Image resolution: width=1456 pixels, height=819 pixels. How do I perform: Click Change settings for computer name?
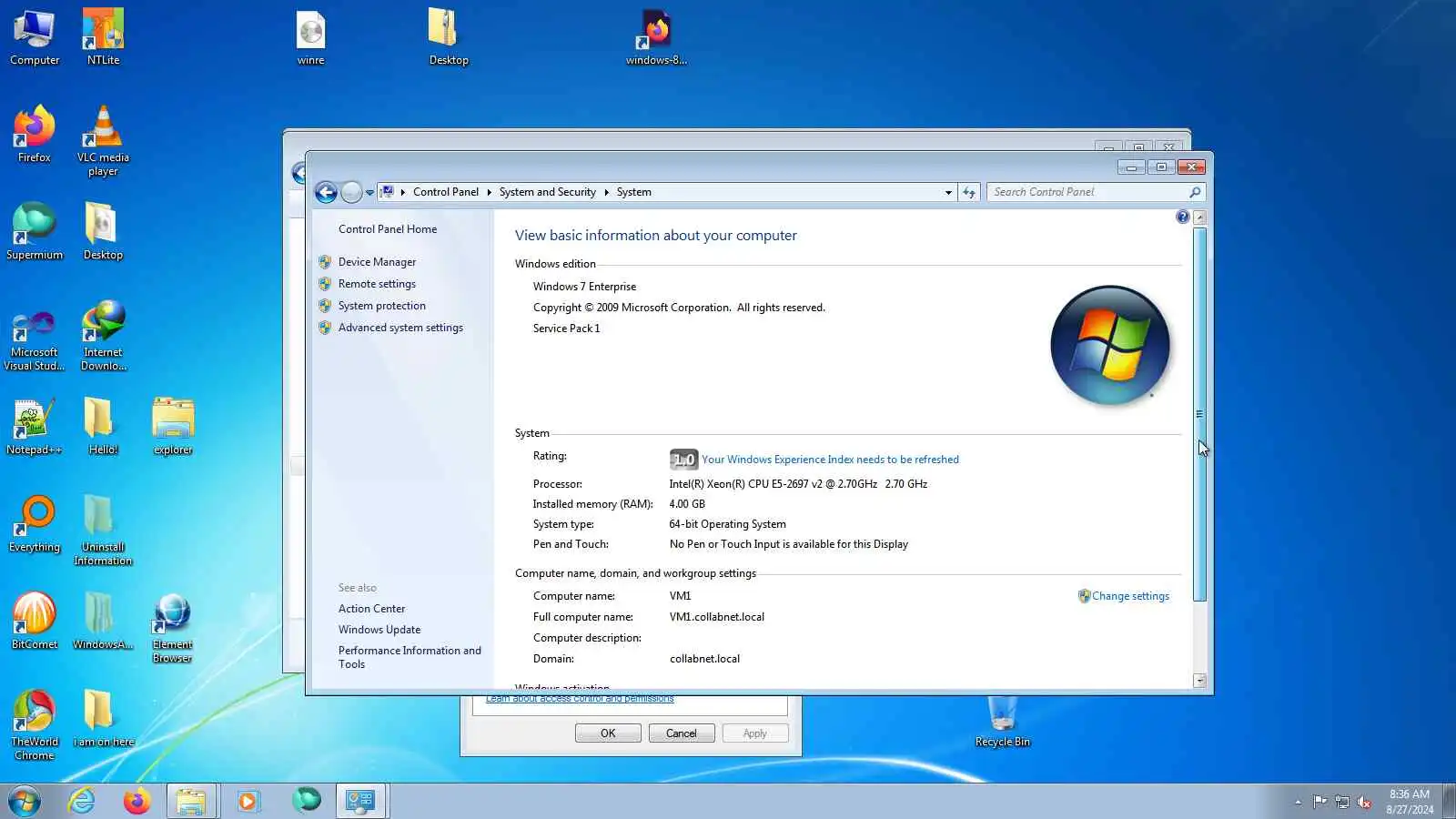coord(1130,596)
